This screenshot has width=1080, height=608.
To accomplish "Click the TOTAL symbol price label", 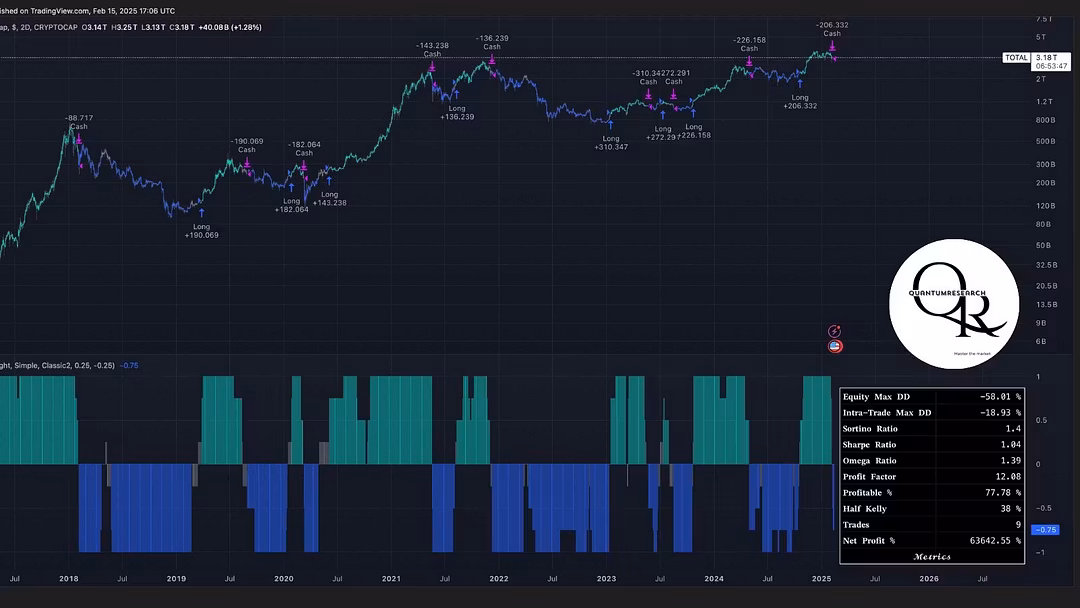I will tap(1016, 58).
